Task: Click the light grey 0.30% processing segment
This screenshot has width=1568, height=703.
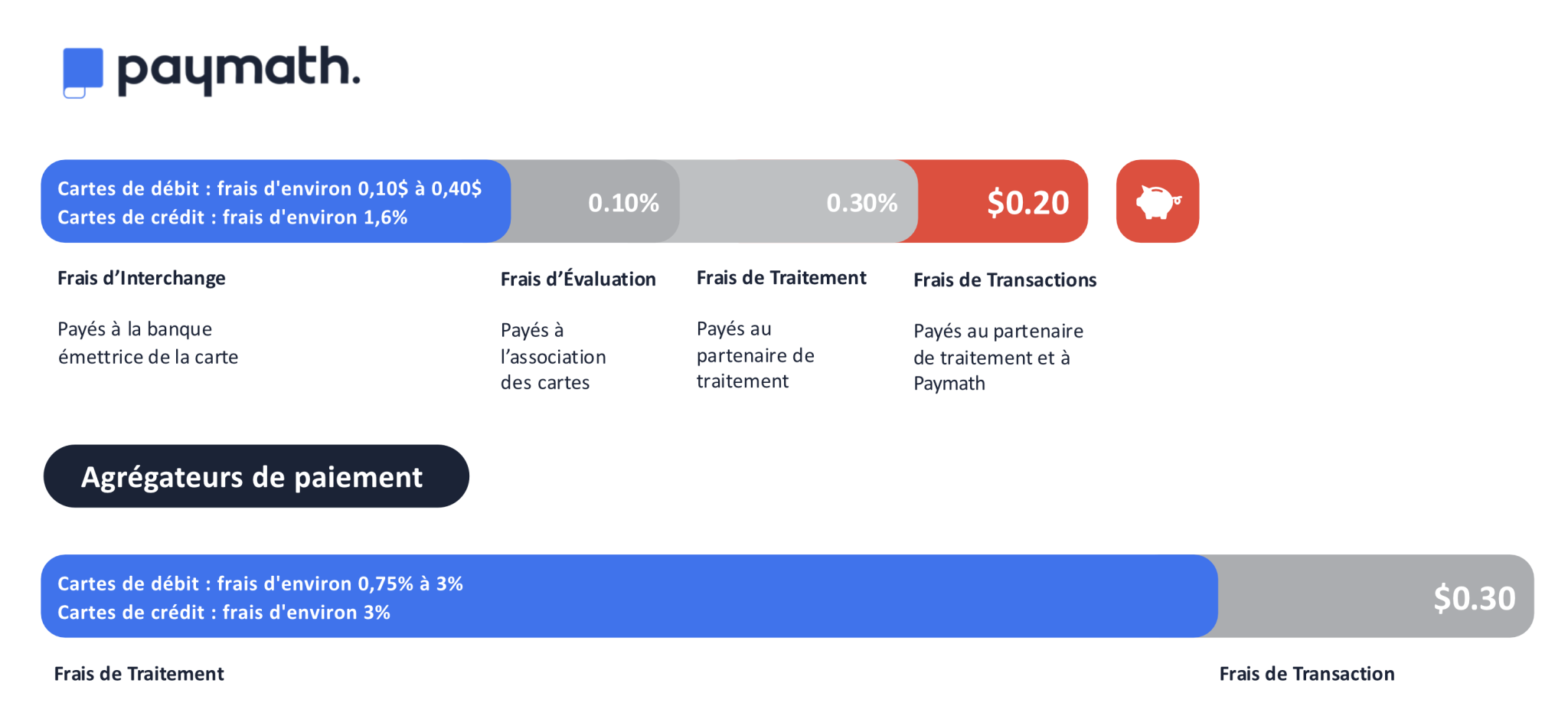Action: click(x=796, y=201)
